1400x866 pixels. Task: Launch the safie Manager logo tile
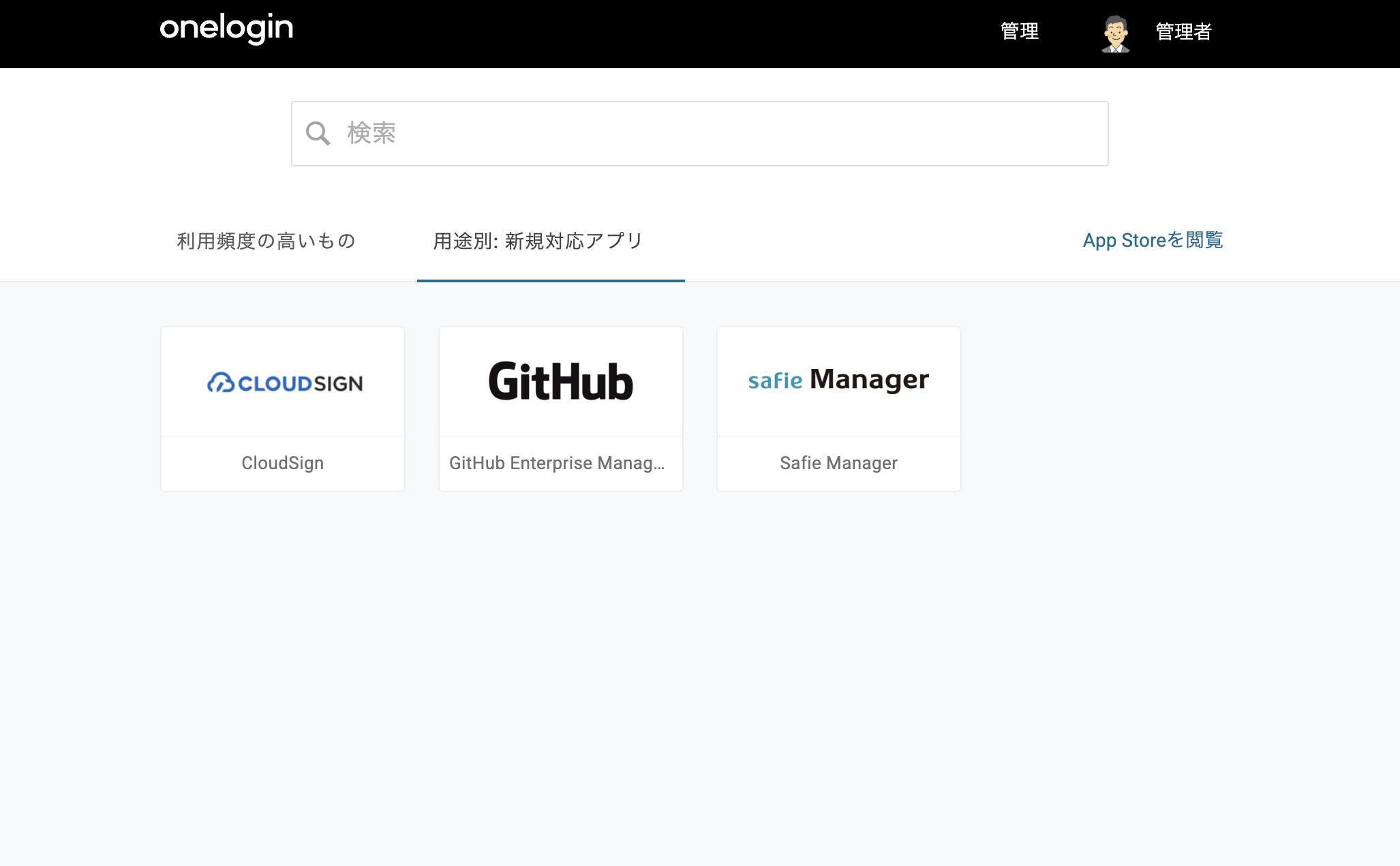(x=838, y=382)
